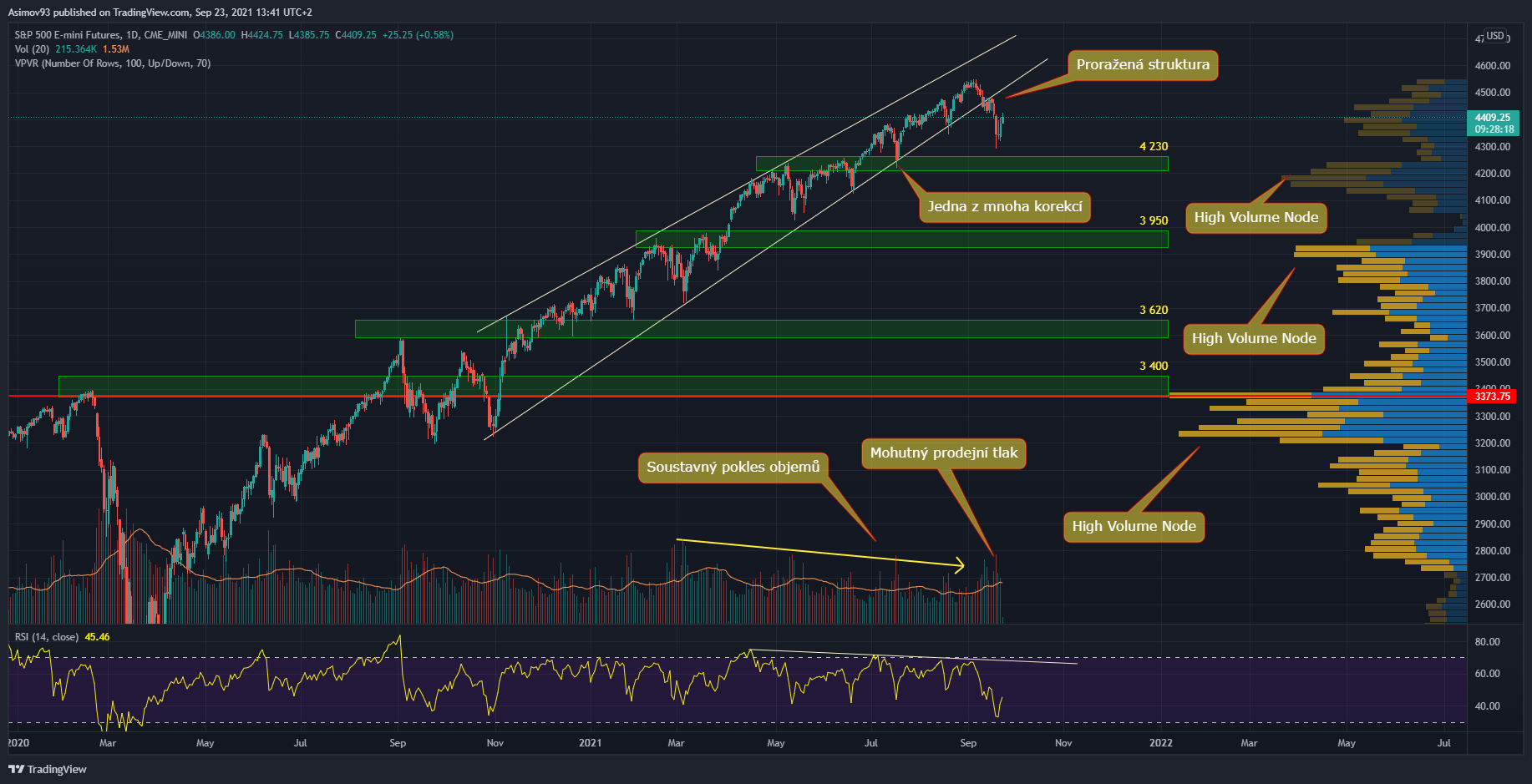The image size is (1532, 784).
Task: Click the TradingView logo in bottom corner
Action: point(48,769)
